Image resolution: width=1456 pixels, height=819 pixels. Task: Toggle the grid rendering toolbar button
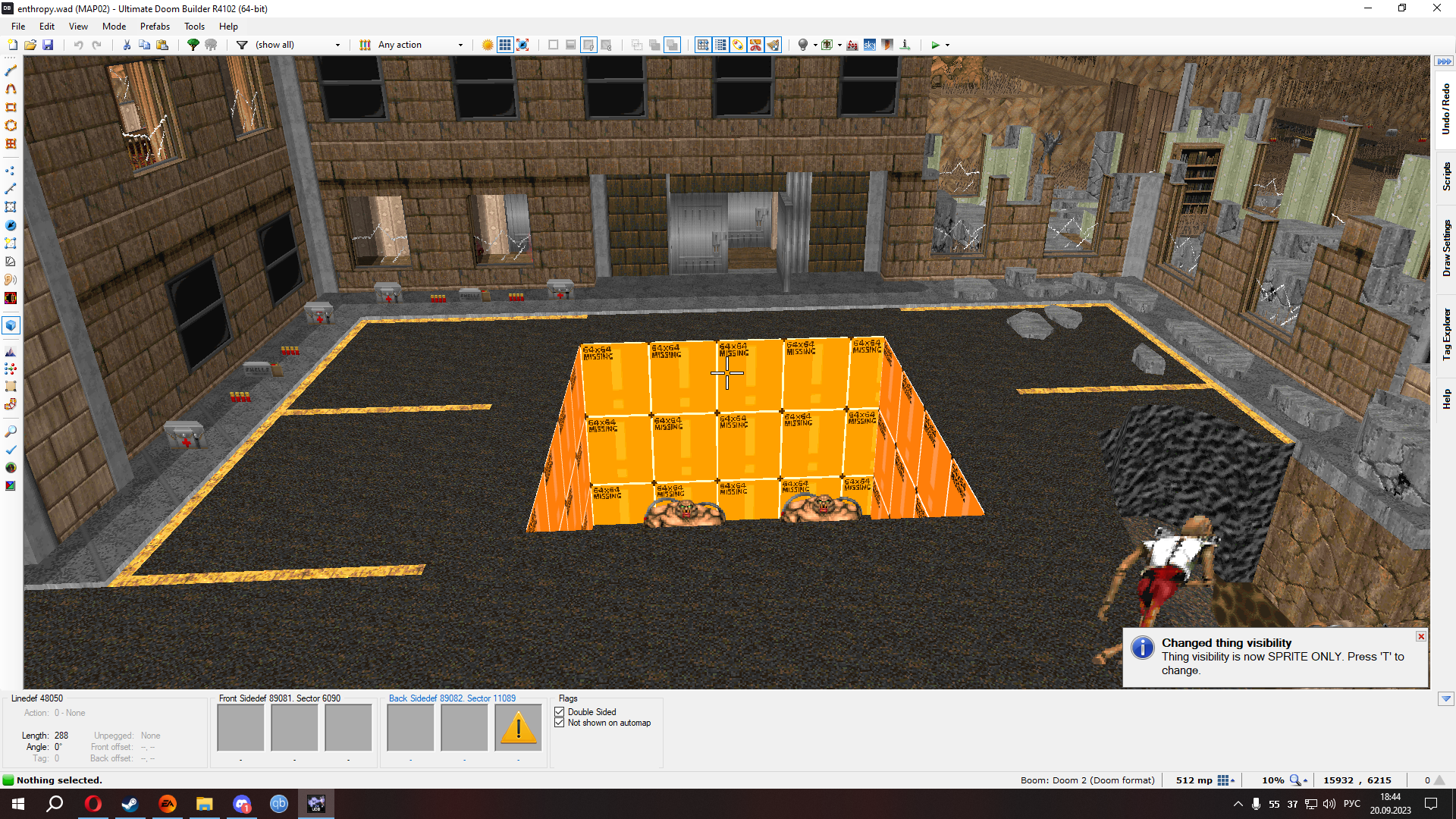[505, 45]
